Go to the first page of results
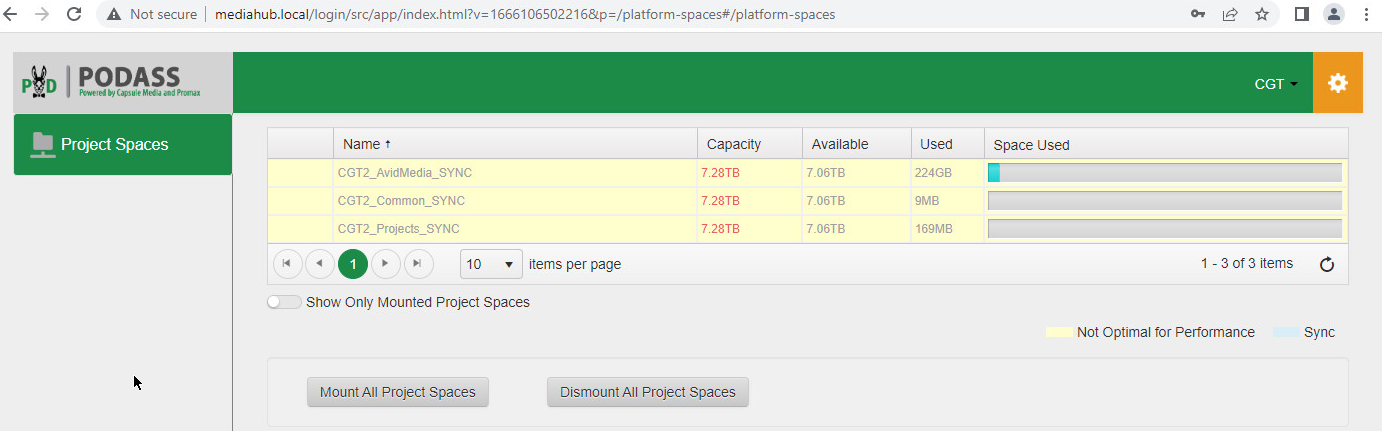 pyautogui.click(x=286, y=264)
